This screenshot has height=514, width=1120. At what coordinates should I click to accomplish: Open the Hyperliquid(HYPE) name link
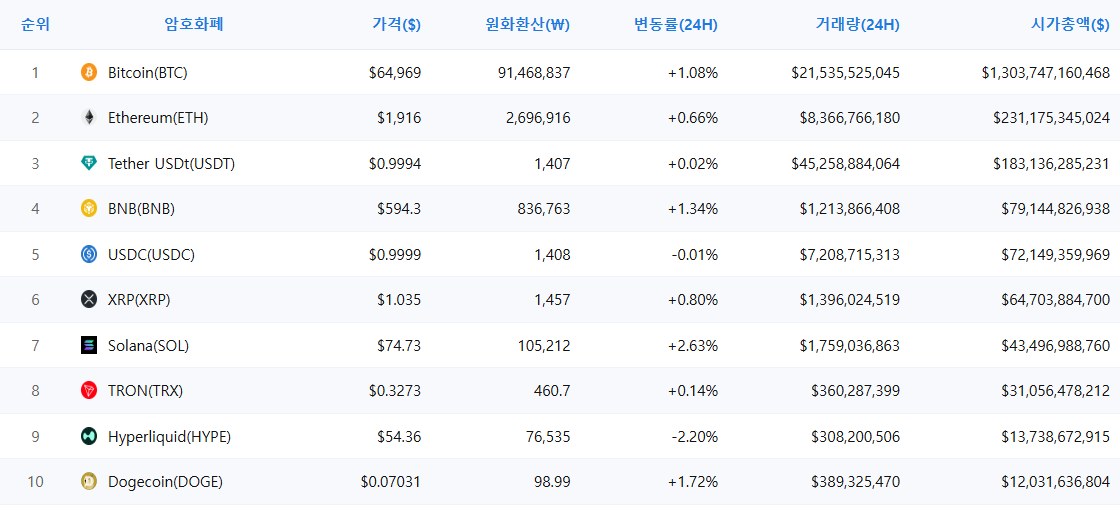[169, 436]
